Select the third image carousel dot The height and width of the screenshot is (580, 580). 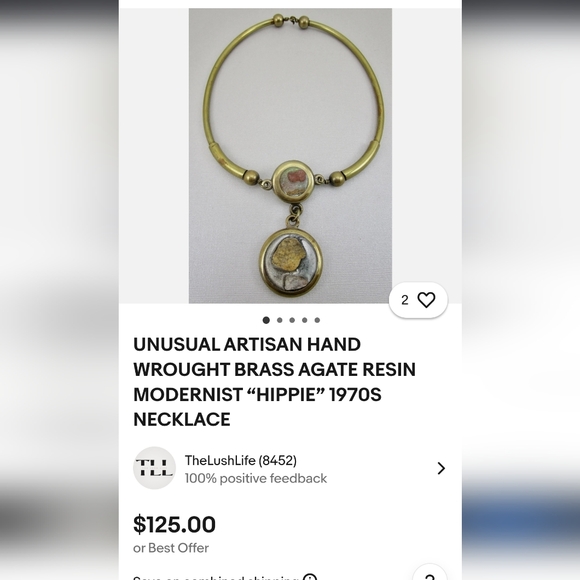tap(292, 320)
